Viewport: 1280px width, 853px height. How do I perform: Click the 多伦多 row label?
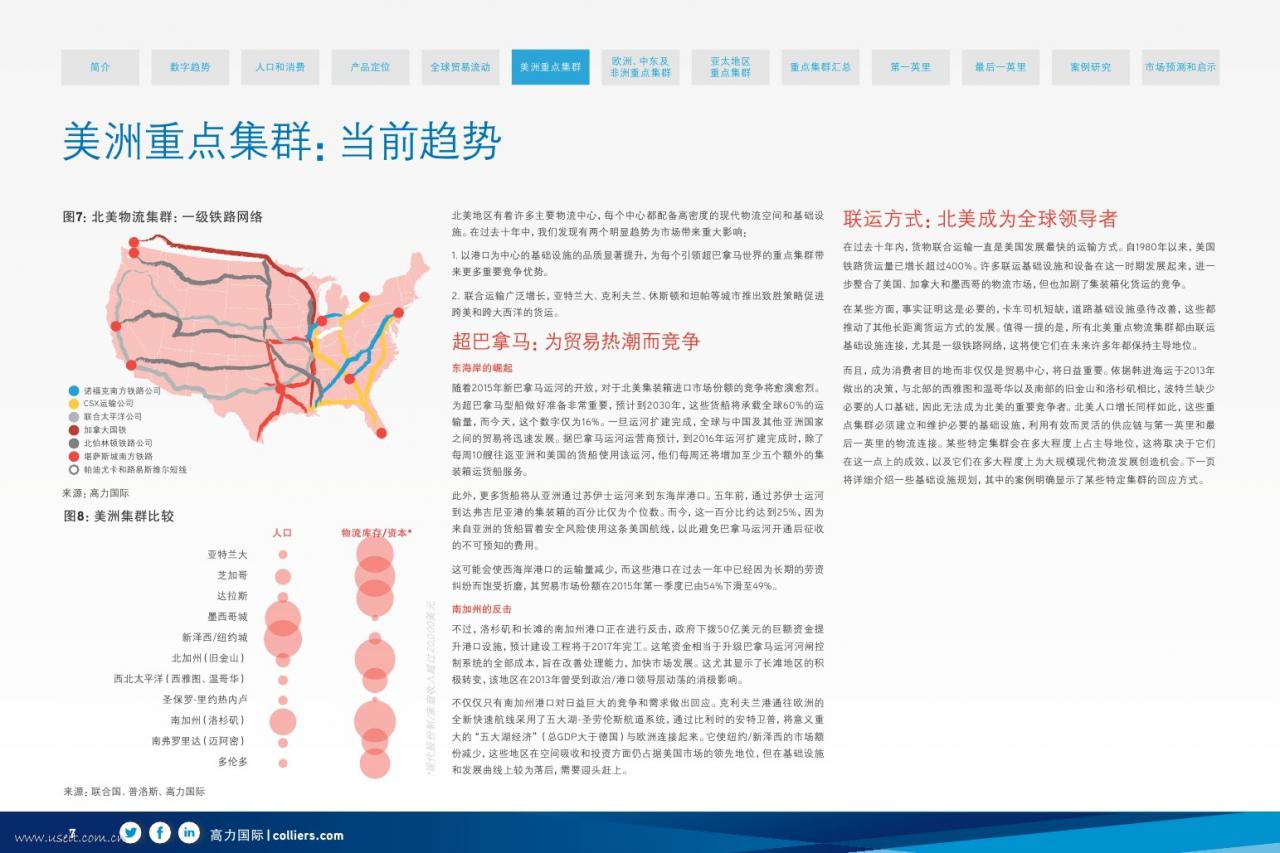[232, 762]
